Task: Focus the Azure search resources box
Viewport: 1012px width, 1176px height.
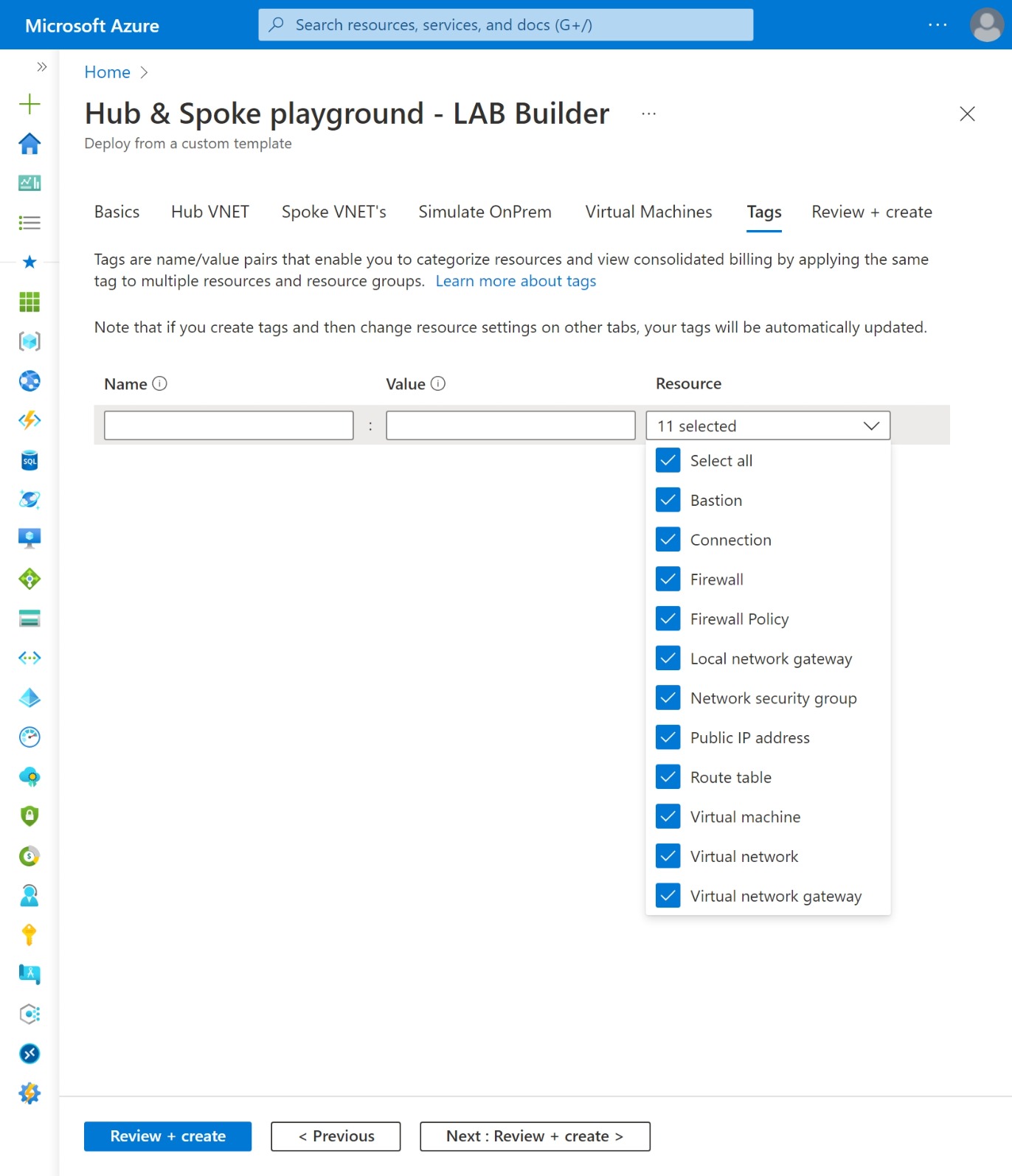Action: pos(506,25)
